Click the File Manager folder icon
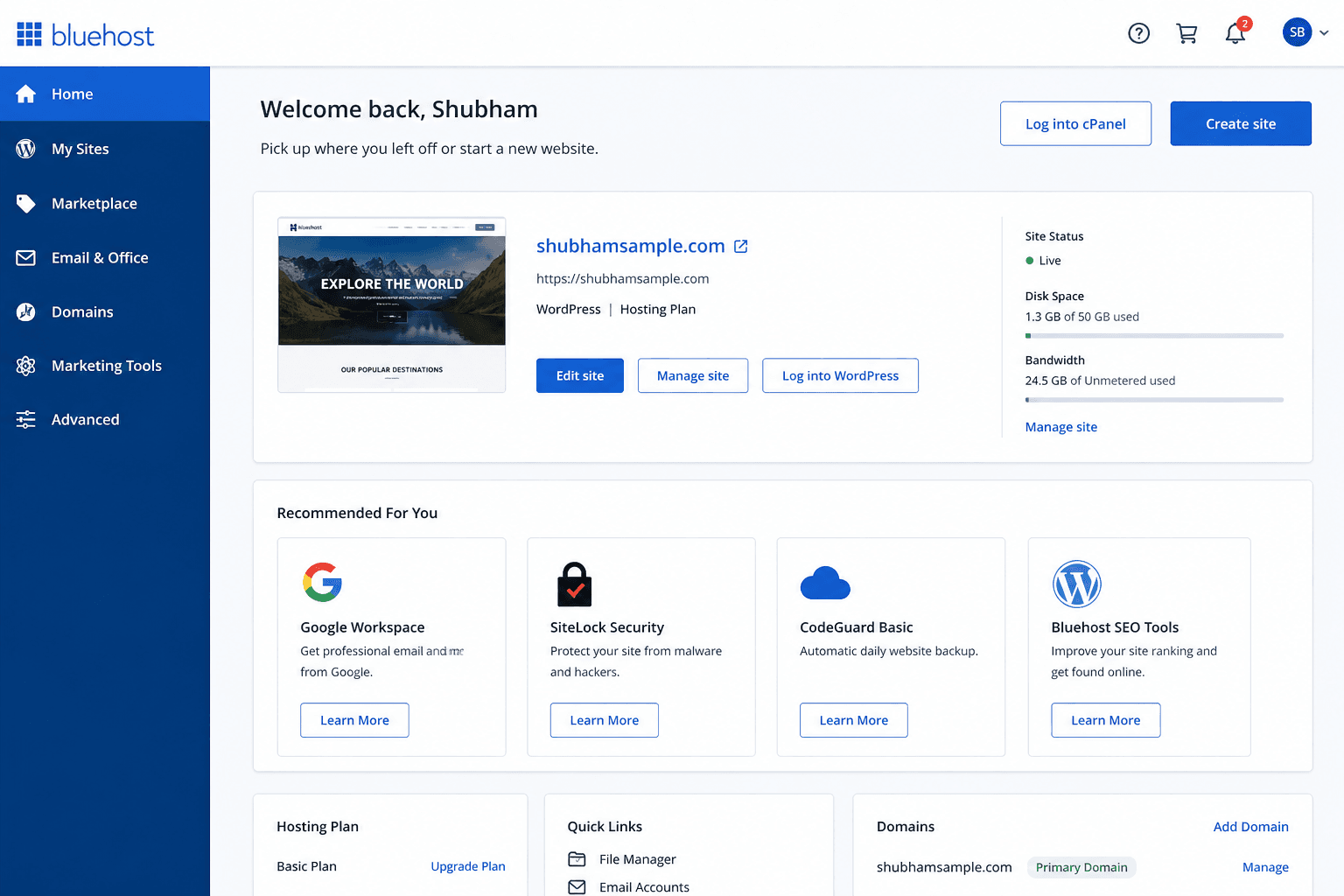The height and width of the screenshot is (896, 1344). coord(577,859)
